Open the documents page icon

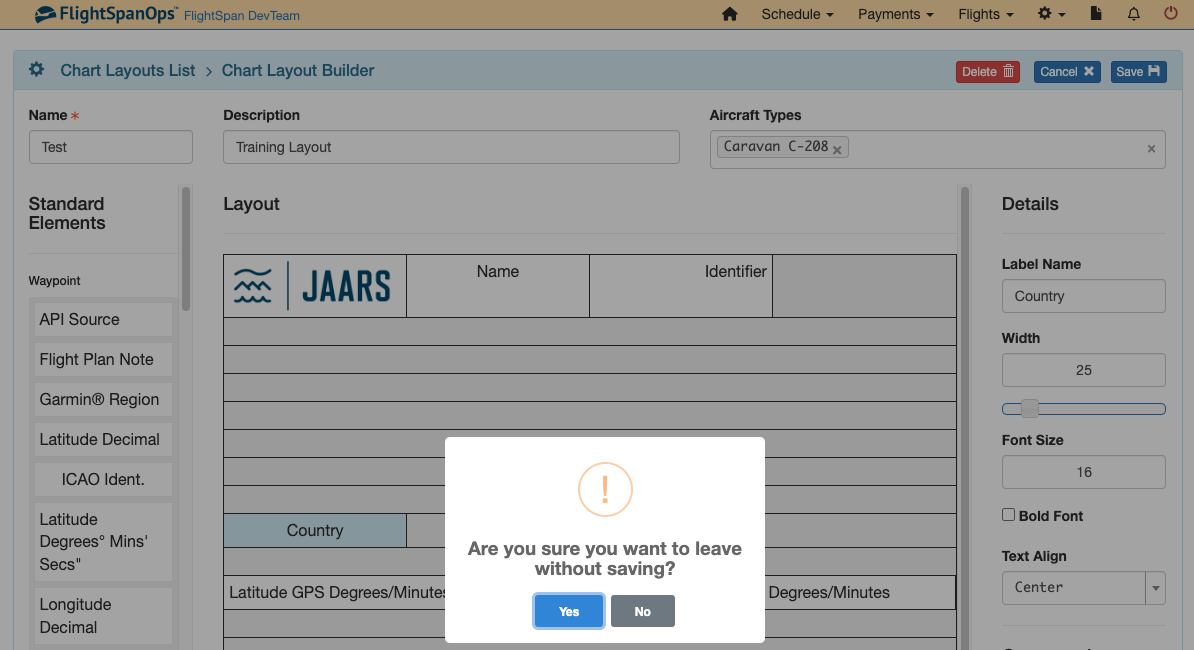pyautogui.click(x=1095, y=14)
